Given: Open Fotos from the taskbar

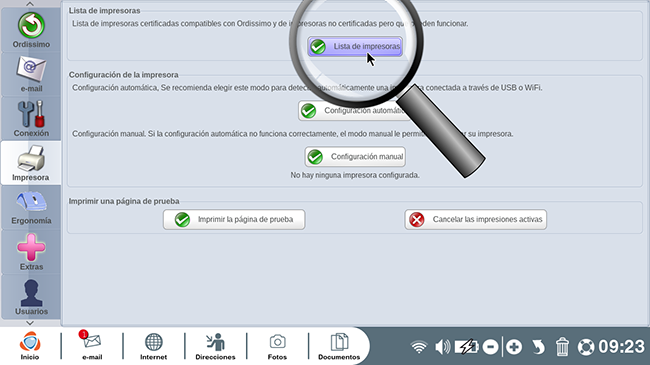Looking at the screenshot, I should pyautogui.click(x=277, y=346).
